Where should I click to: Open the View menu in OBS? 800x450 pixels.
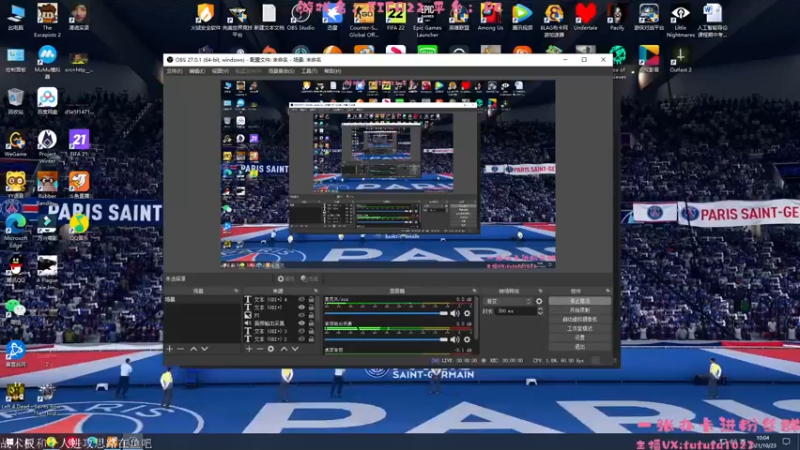coord(220,71)
